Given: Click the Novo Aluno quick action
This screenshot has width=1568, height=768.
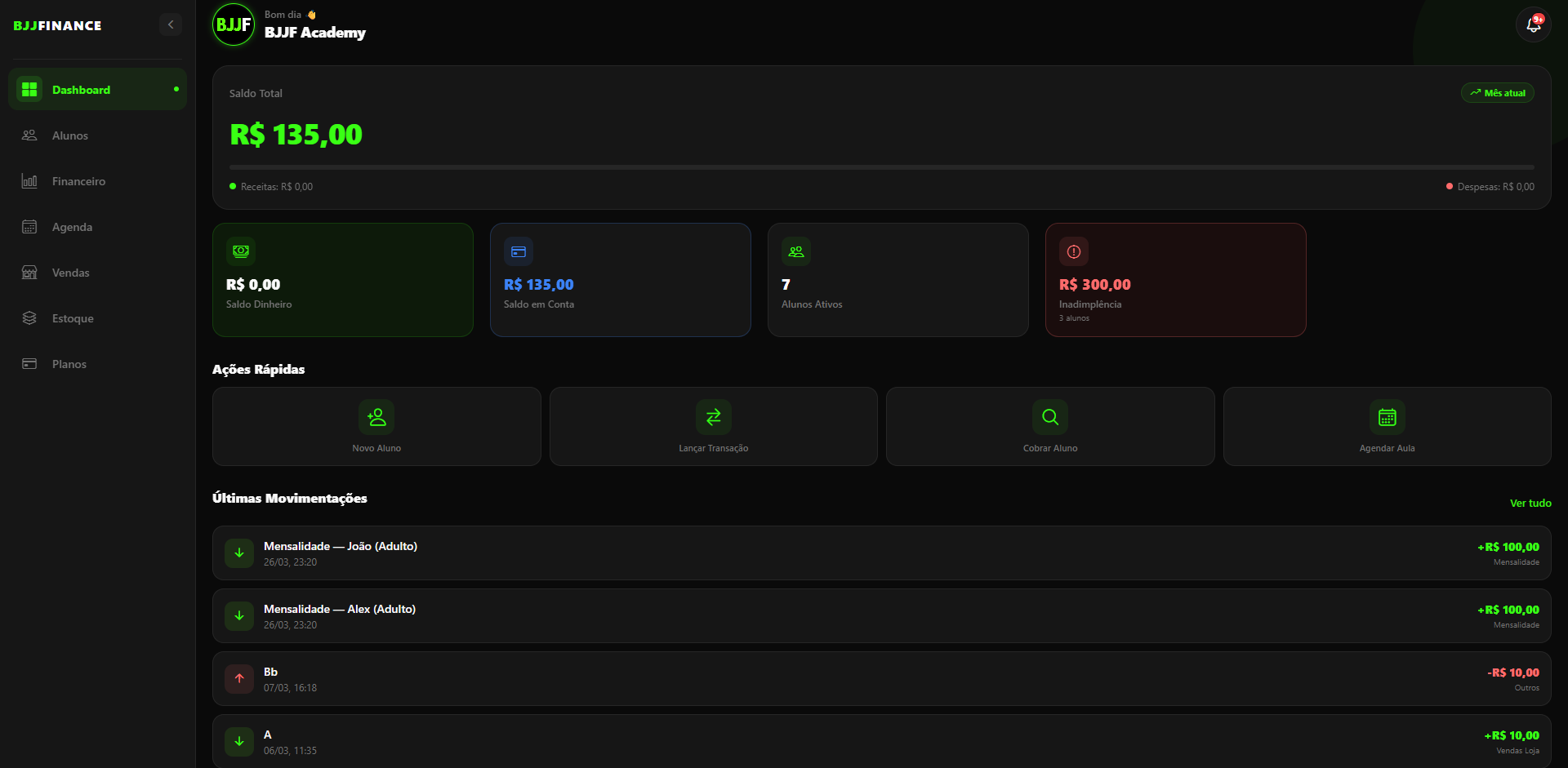Looking at the screenshot, I should coord(376,426).
